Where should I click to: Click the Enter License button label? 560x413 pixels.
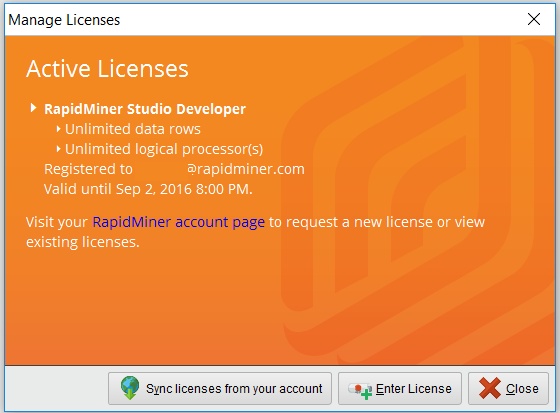[x=414, y=389]
